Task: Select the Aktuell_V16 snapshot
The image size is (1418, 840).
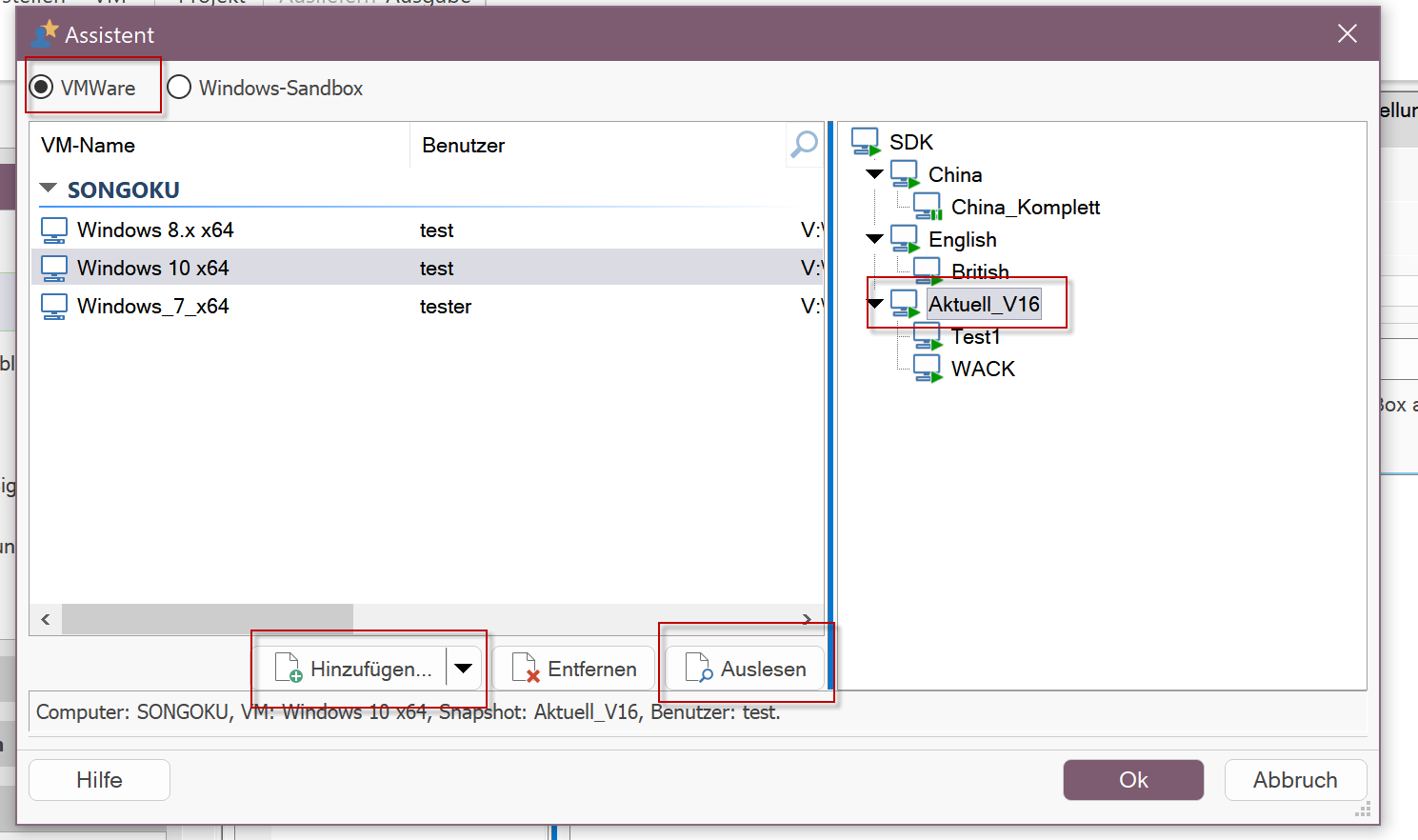Action: click(x=984, y=304)
